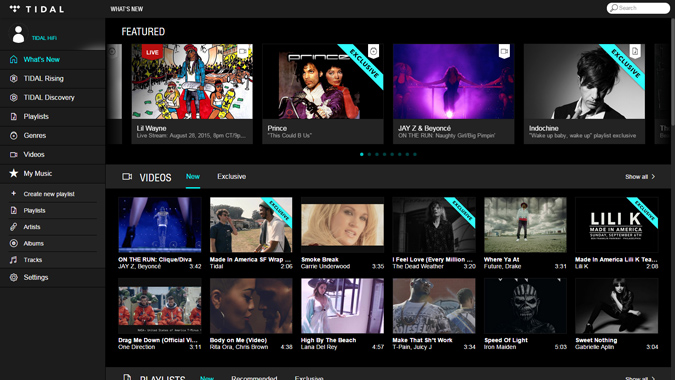Play Body on Me video thumbnail
Image resolution: width=675 pixels, height=380 pixels.
pyautogui.click(x=251, y=306)
